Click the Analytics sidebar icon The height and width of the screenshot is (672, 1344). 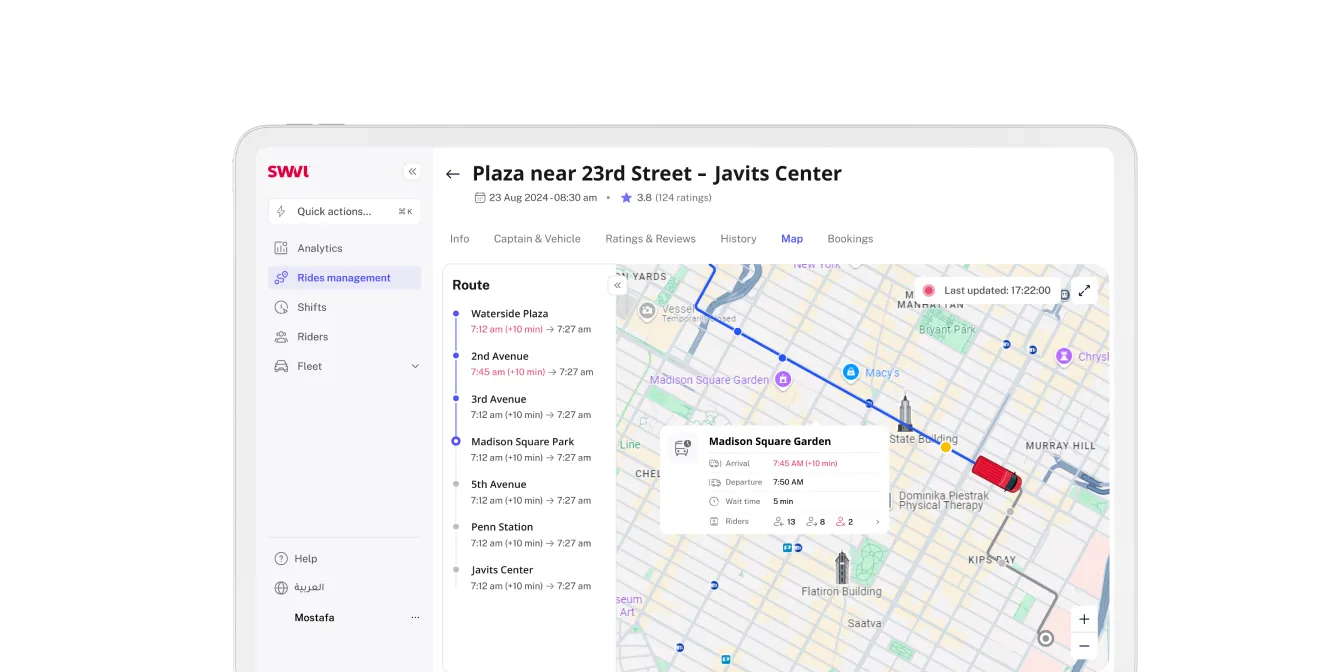281,248
